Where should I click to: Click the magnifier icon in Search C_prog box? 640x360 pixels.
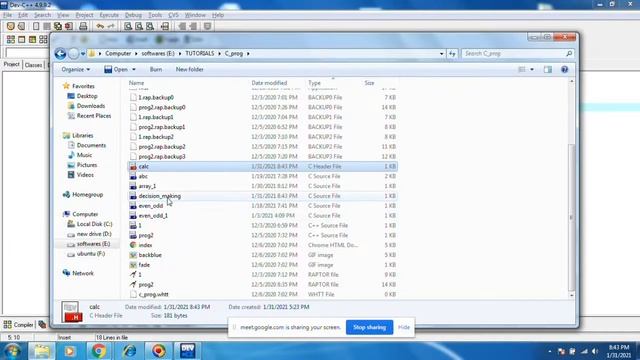569,53
